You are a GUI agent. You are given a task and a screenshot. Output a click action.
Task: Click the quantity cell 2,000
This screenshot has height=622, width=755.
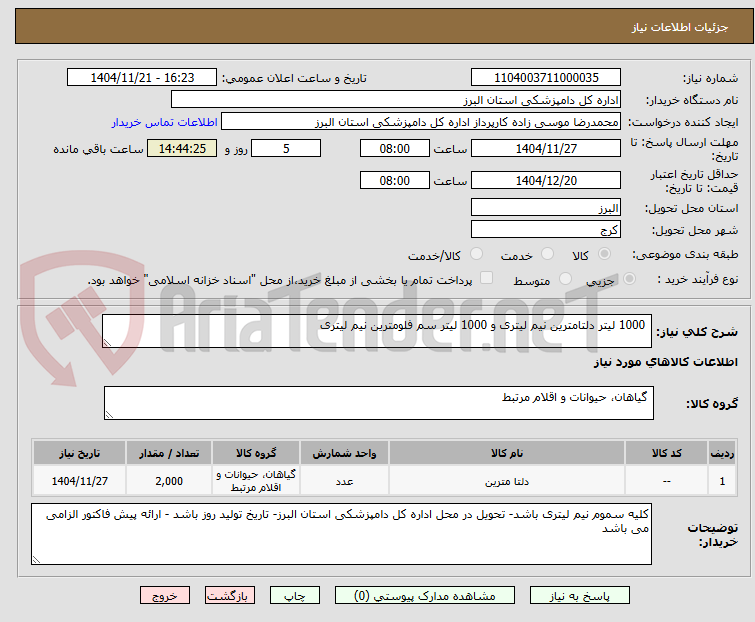(x=169, y=481)
